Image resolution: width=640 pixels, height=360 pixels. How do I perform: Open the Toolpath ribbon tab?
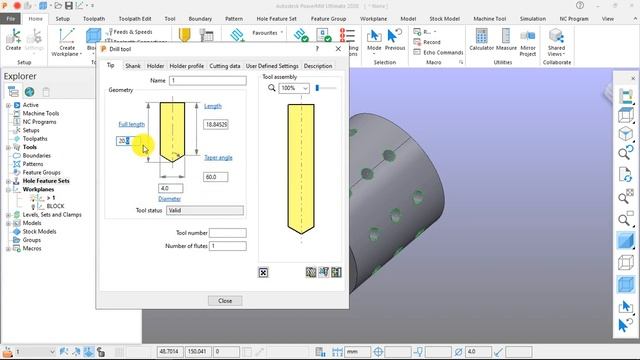click(x=94, y=19)
